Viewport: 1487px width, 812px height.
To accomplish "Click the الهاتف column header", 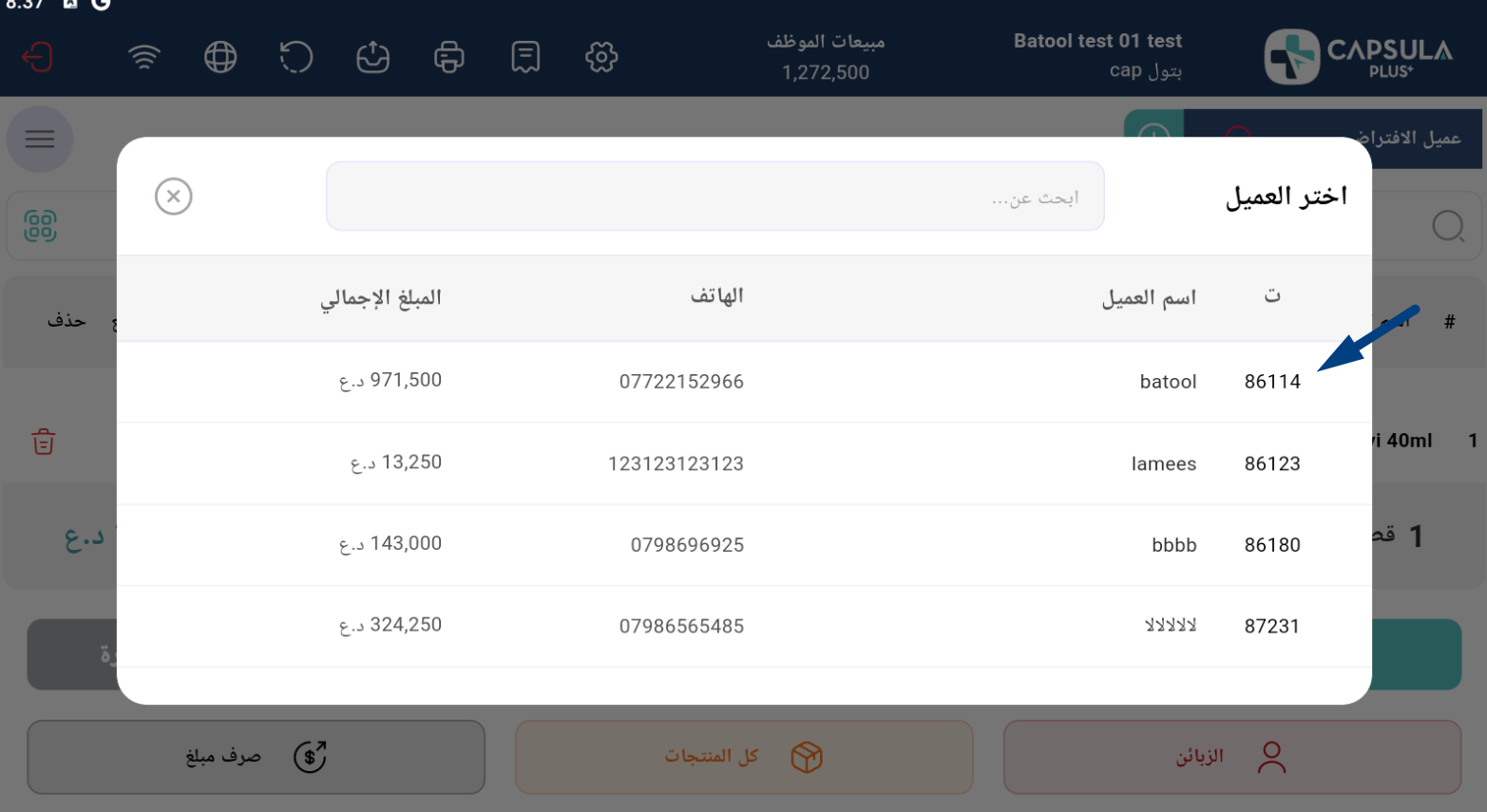I will tap(716, 296).
